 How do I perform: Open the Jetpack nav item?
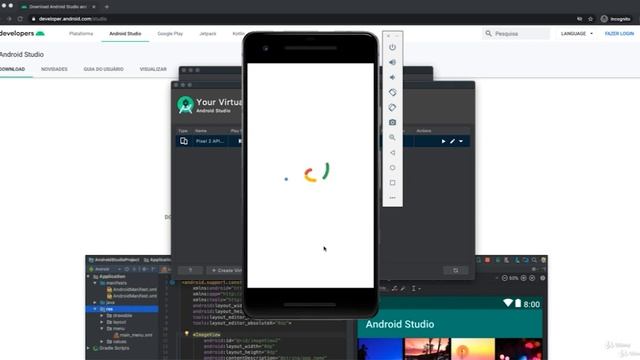tap(208, 33)
